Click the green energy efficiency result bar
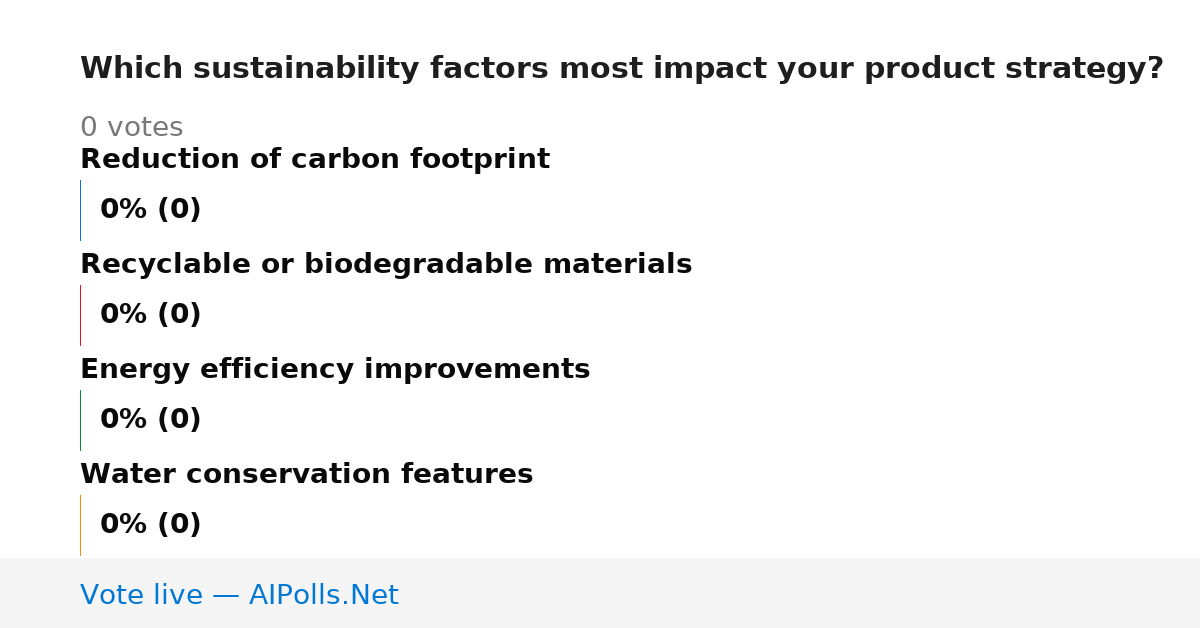Image resolution: width=1200 pixels, height=628 pixels. pos(80,420)
